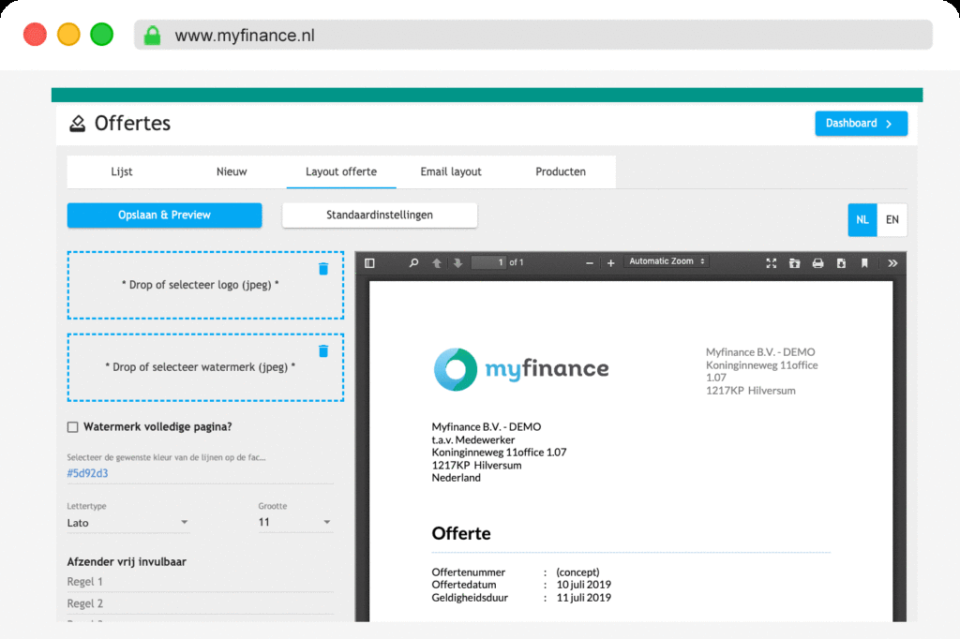
Task: Click the print icon in the PDF toolbar
Action: click(x=816, y=262)
